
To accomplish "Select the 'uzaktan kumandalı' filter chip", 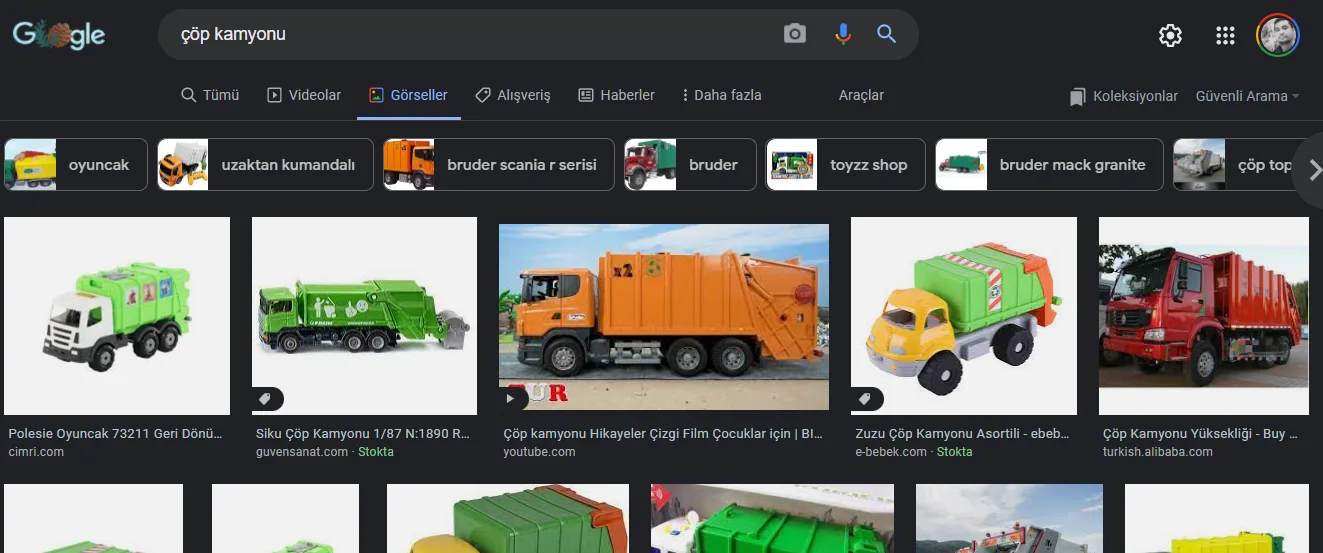I will coord(265,165).
